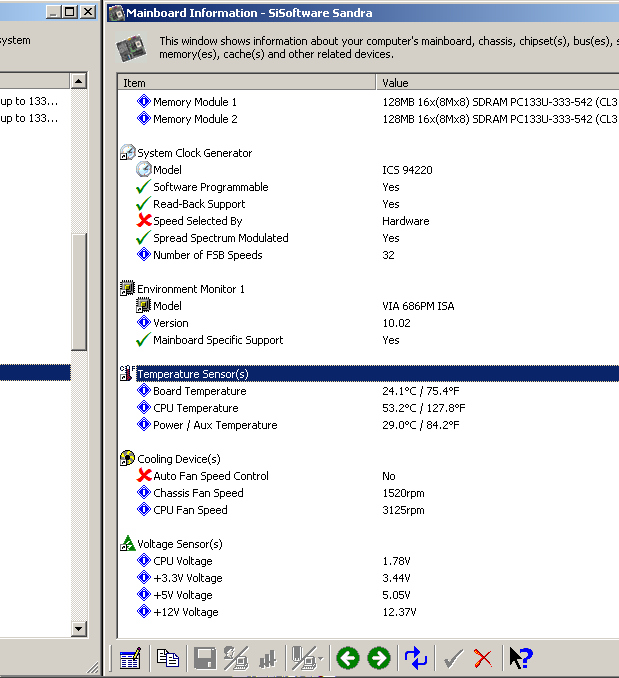Click the Mainboard Information title bar icon
619x678 pixels.
coord(116,13)
